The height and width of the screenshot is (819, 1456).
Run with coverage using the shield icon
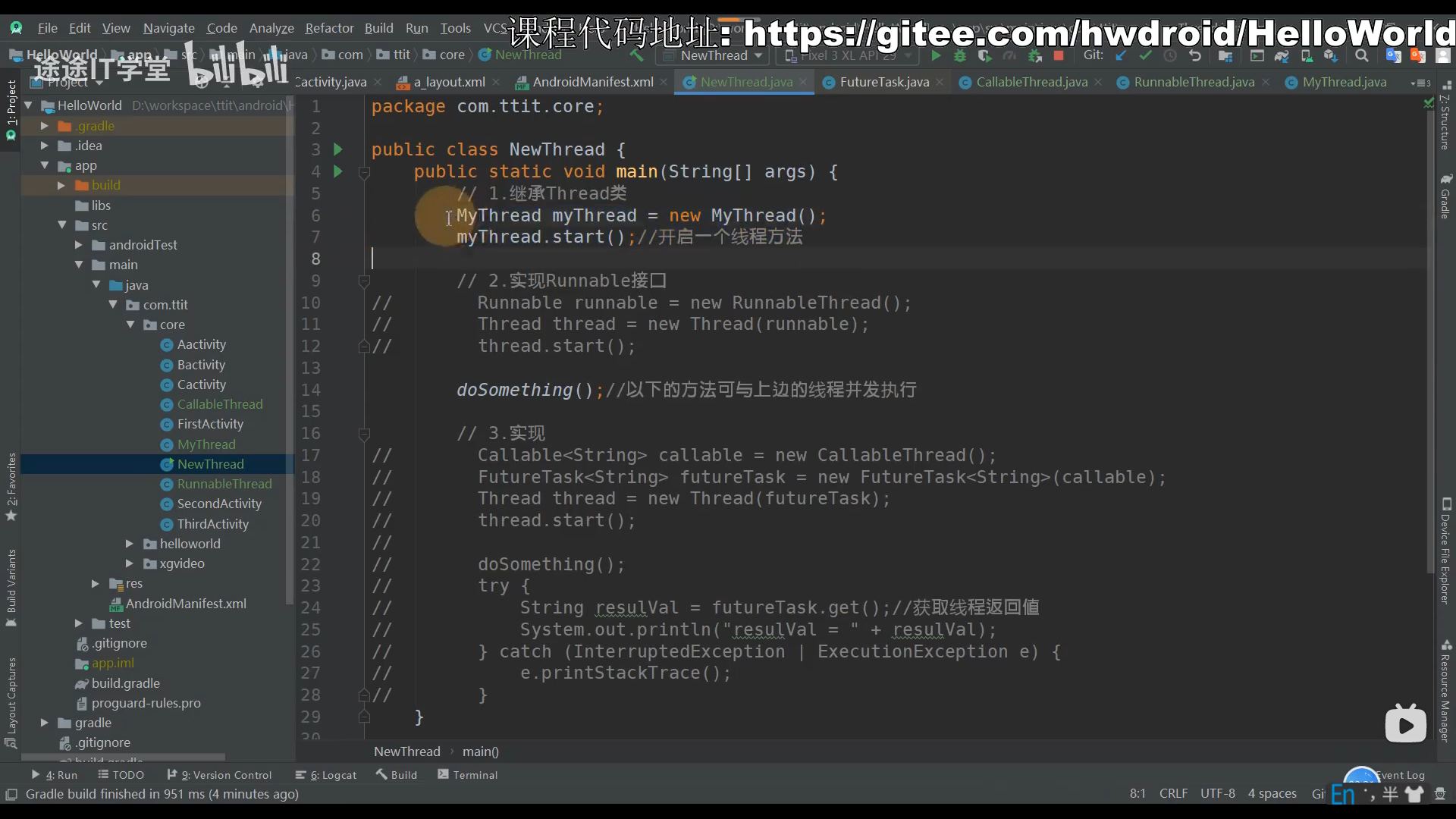(984, 55)
